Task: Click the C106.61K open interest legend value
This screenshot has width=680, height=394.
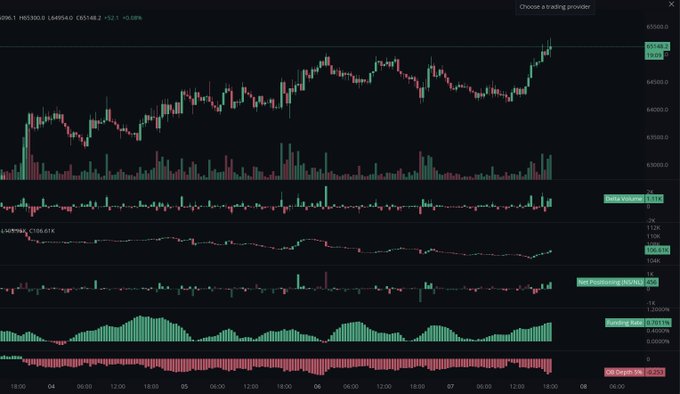Action: 42,231
